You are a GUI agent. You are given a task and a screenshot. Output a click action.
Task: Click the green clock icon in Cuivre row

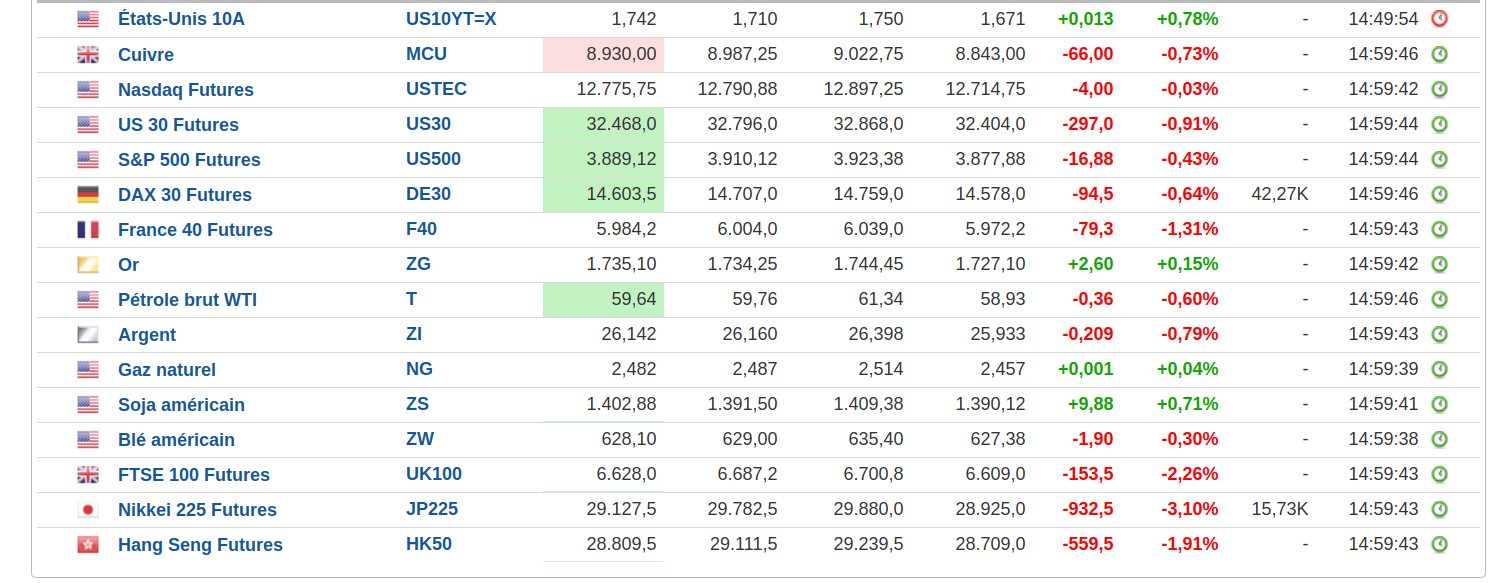(1439, 54)
